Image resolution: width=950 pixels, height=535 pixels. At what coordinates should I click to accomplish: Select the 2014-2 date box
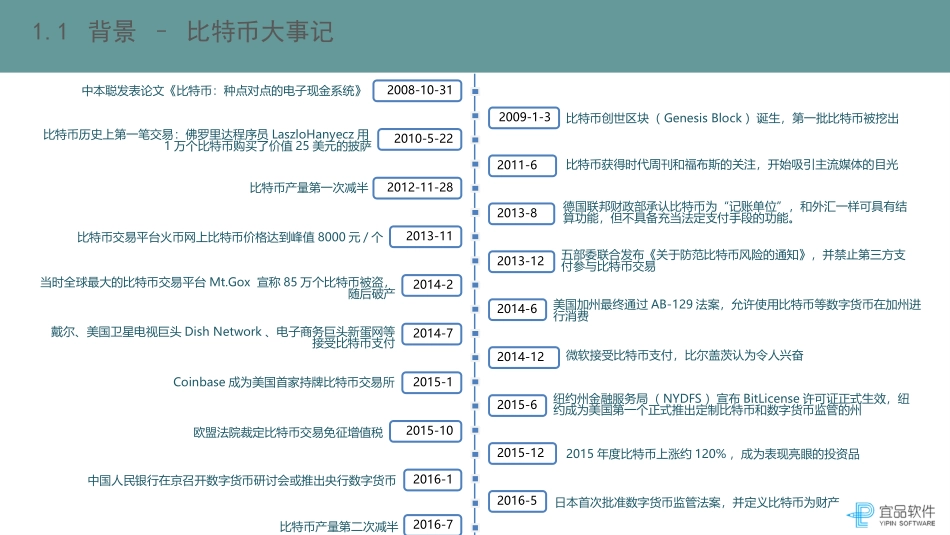(x=432, y=285)
